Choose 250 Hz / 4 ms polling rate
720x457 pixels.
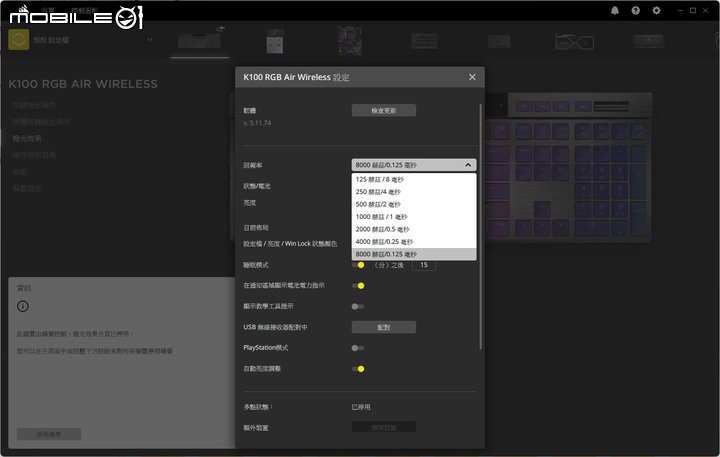[x=414, y=192]
